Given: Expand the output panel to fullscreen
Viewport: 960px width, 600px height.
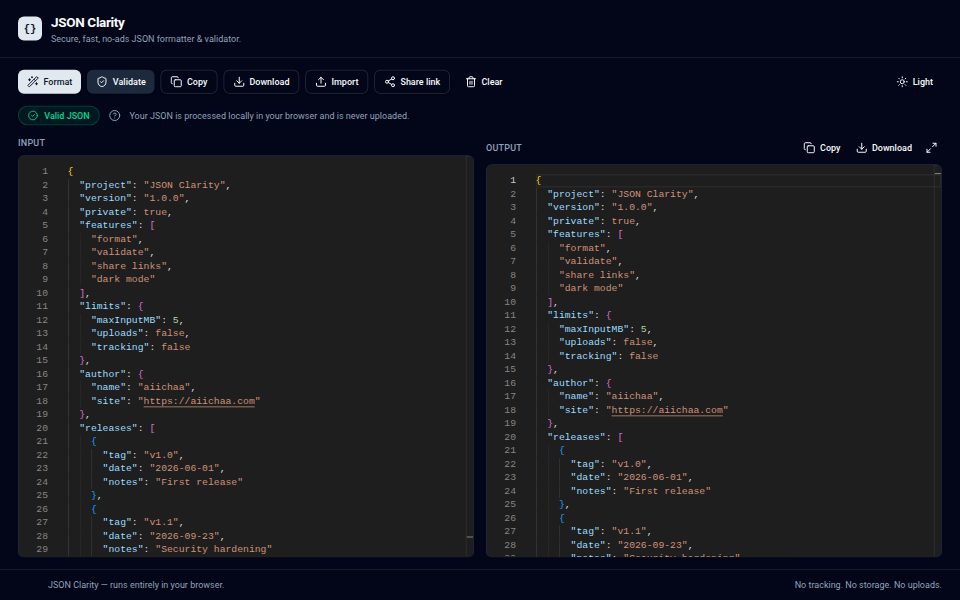Looking at the screenshot, I should click(x=931, y=148).
